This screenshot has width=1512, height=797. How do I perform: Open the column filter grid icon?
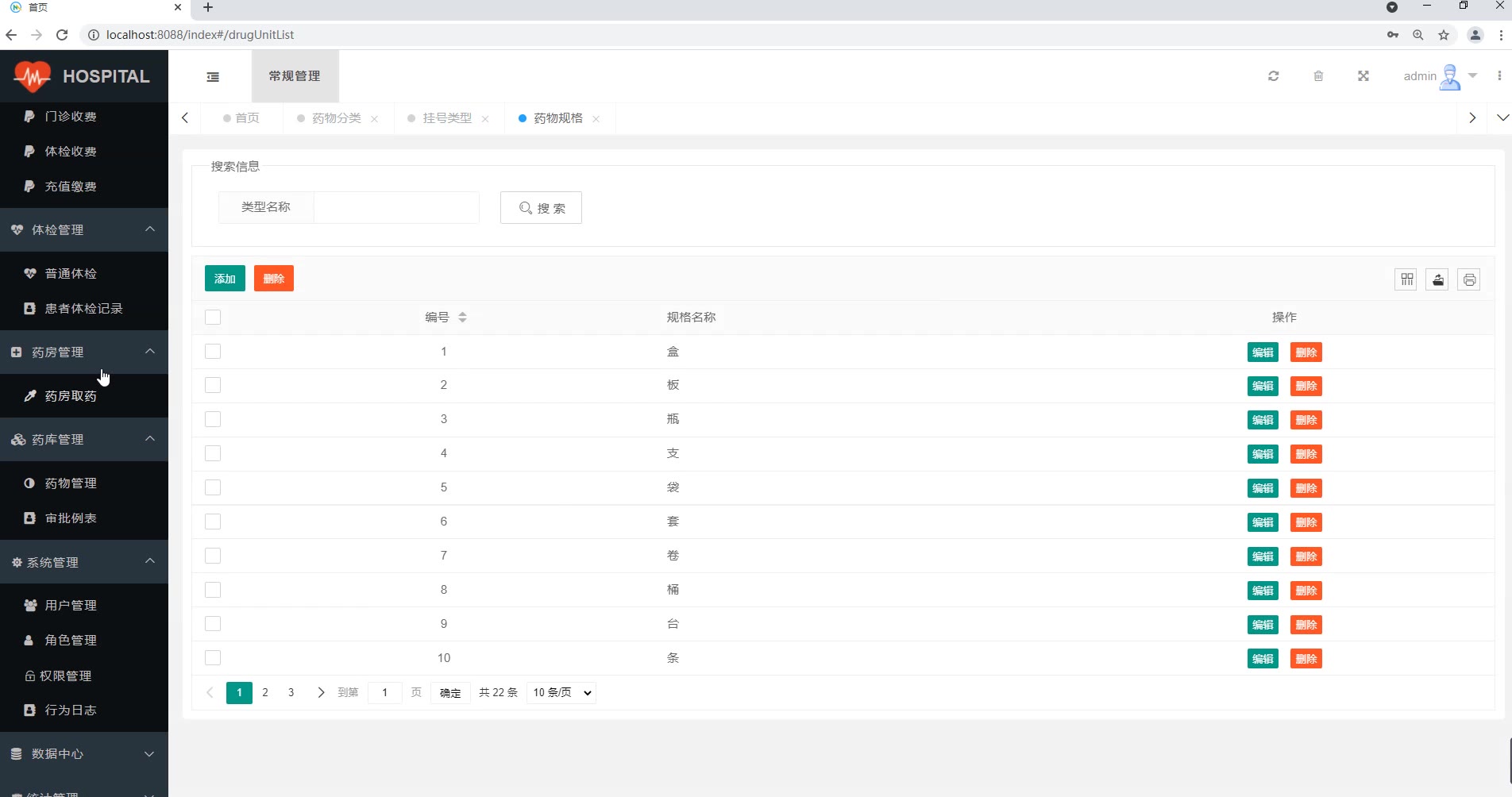click(x=1406, y=279)
